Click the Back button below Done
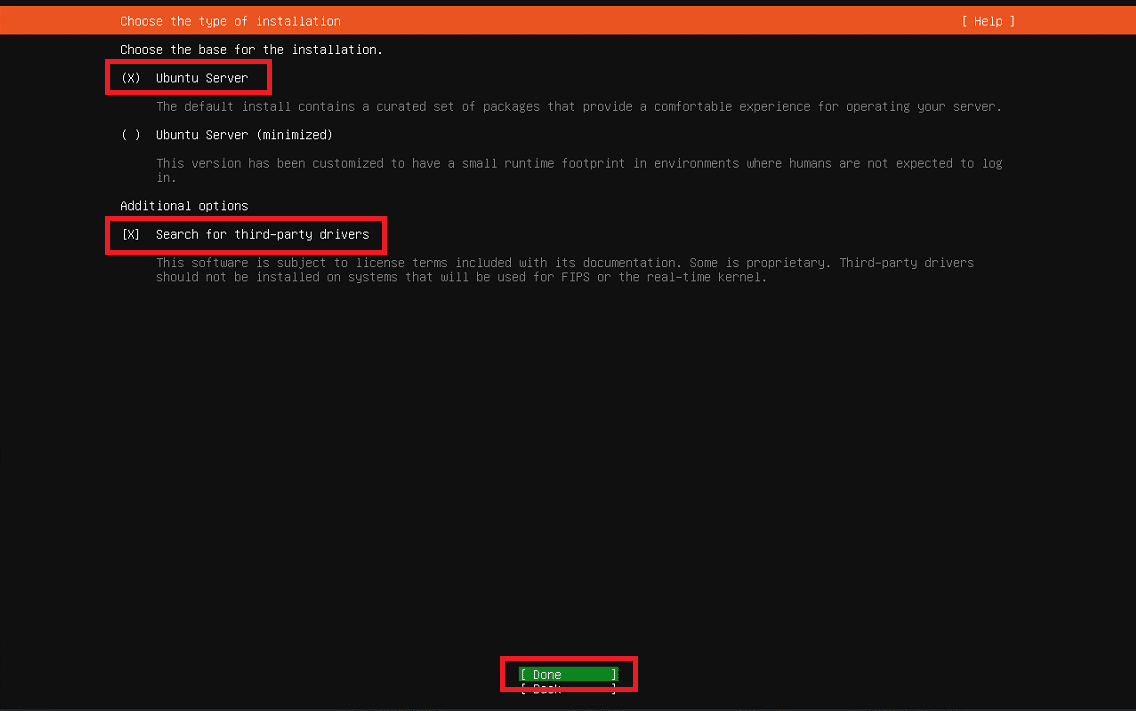1136x711 pixels. [x=569, y=689]
